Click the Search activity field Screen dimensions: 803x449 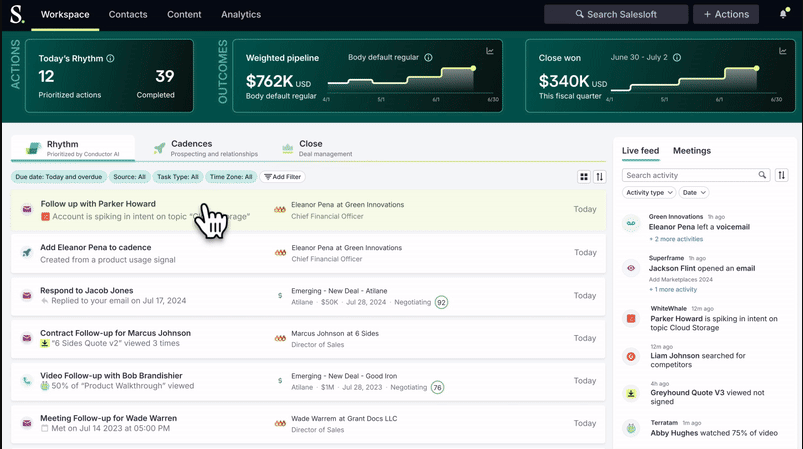point(688,175)
